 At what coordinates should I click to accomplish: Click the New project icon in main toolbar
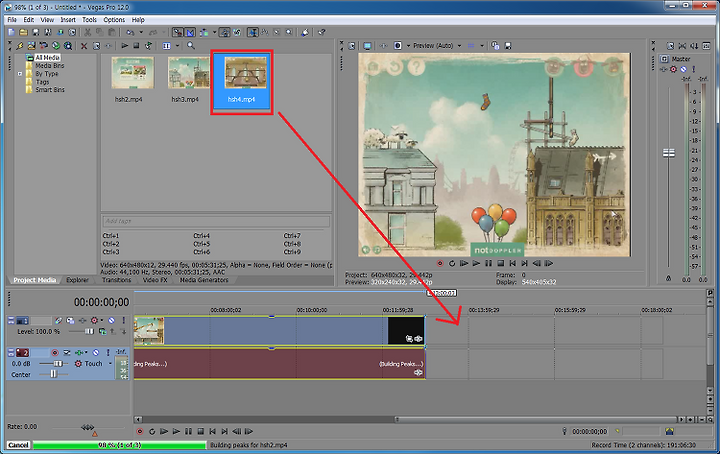pyautogui.click(x=11, y=32)
